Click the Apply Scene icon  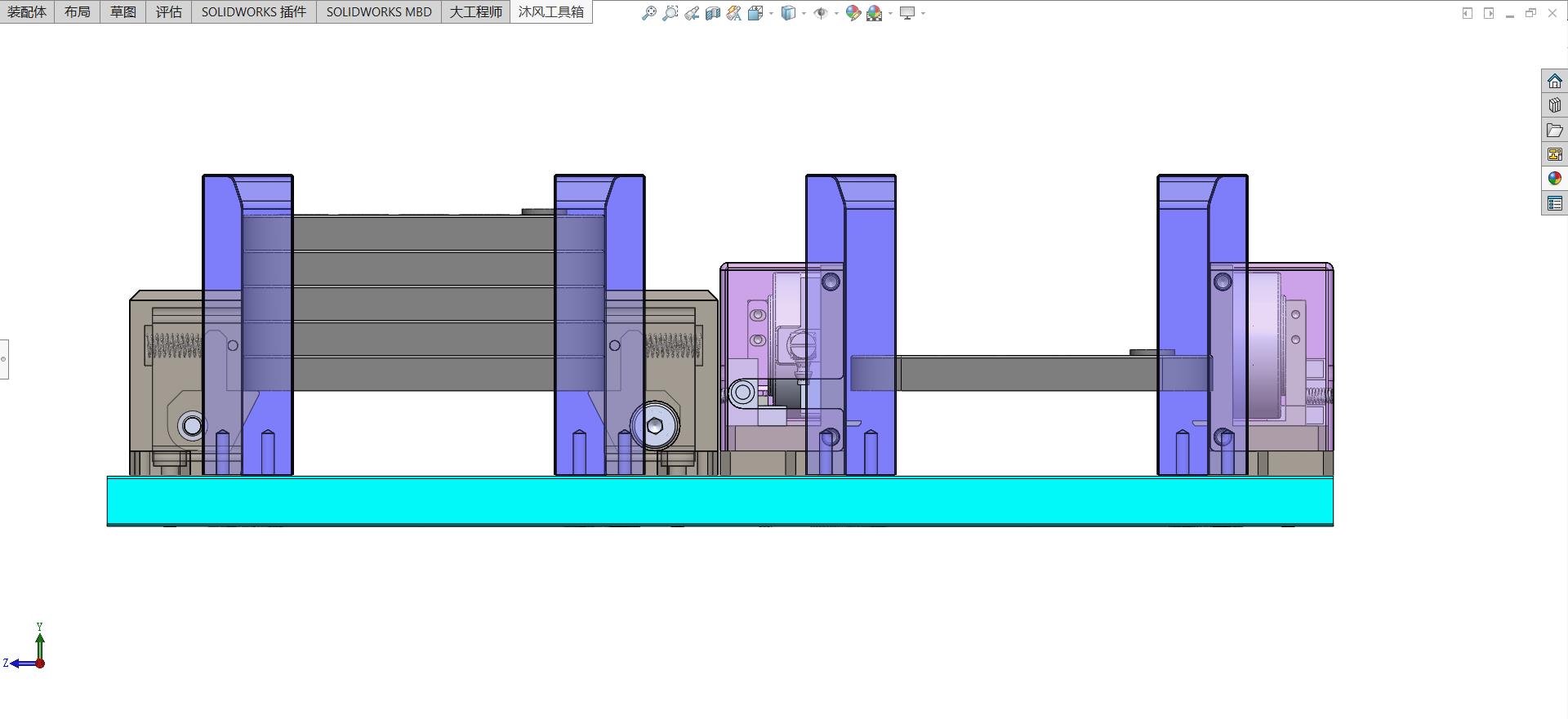(875, 13)
